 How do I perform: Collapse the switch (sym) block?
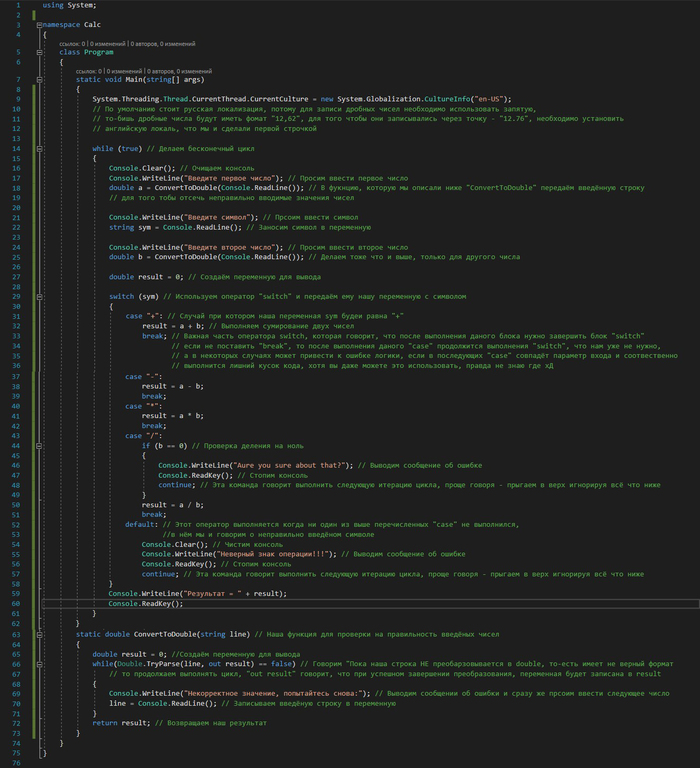(x=37, y=297)
